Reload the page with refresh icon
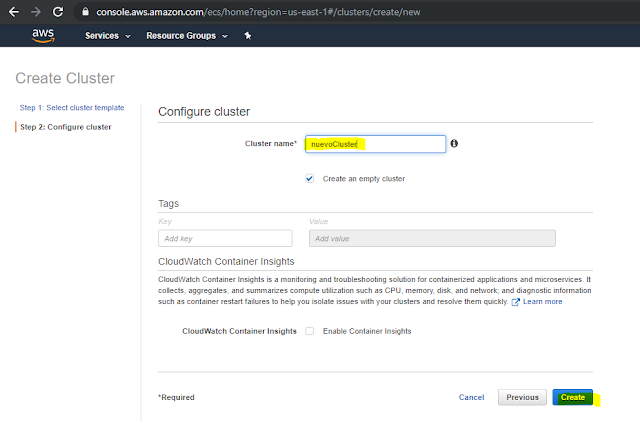The width and height of the screenshot is (640, 431). (58, 12)
